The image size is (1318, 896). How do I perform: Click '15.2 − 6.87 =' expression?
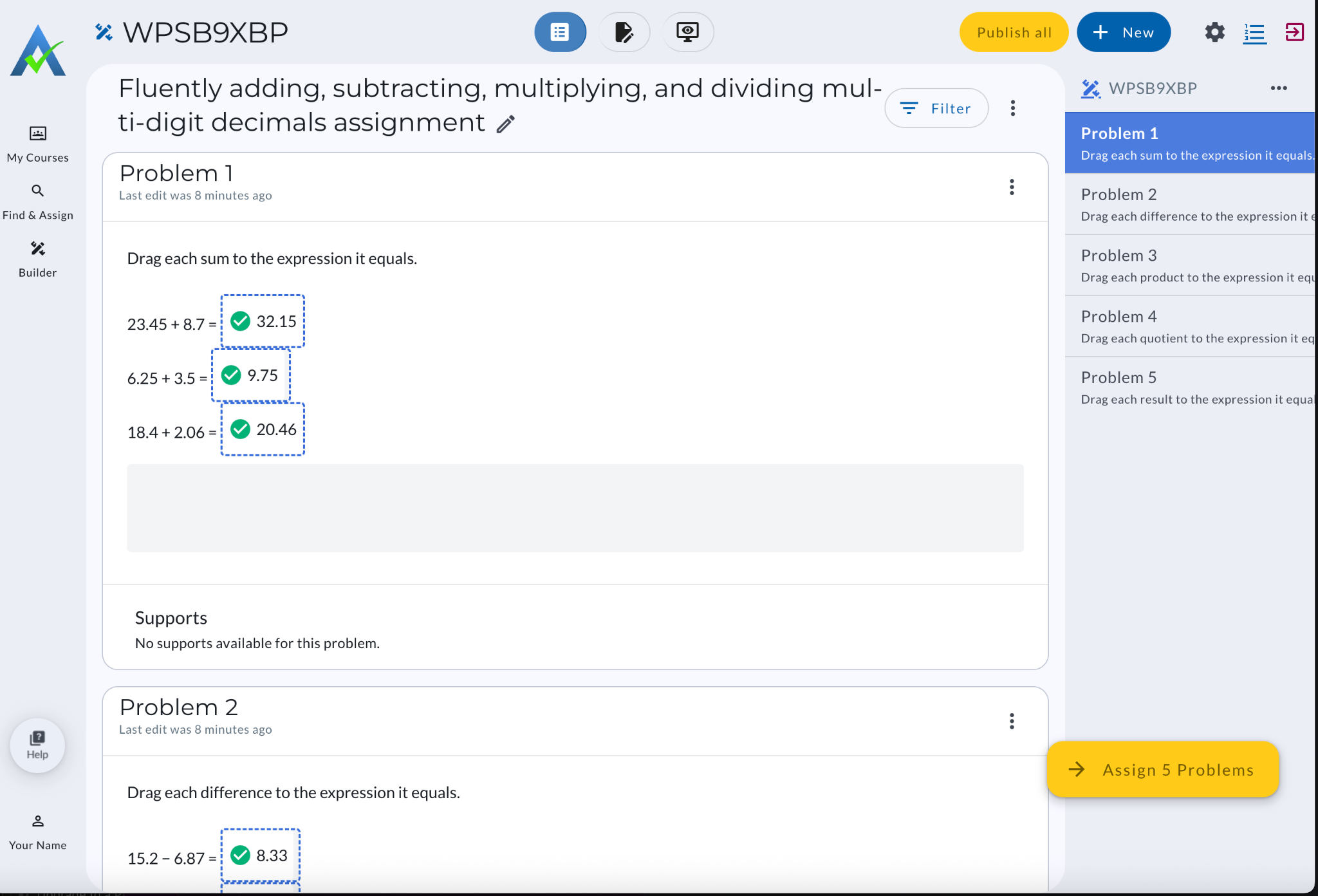172,859
